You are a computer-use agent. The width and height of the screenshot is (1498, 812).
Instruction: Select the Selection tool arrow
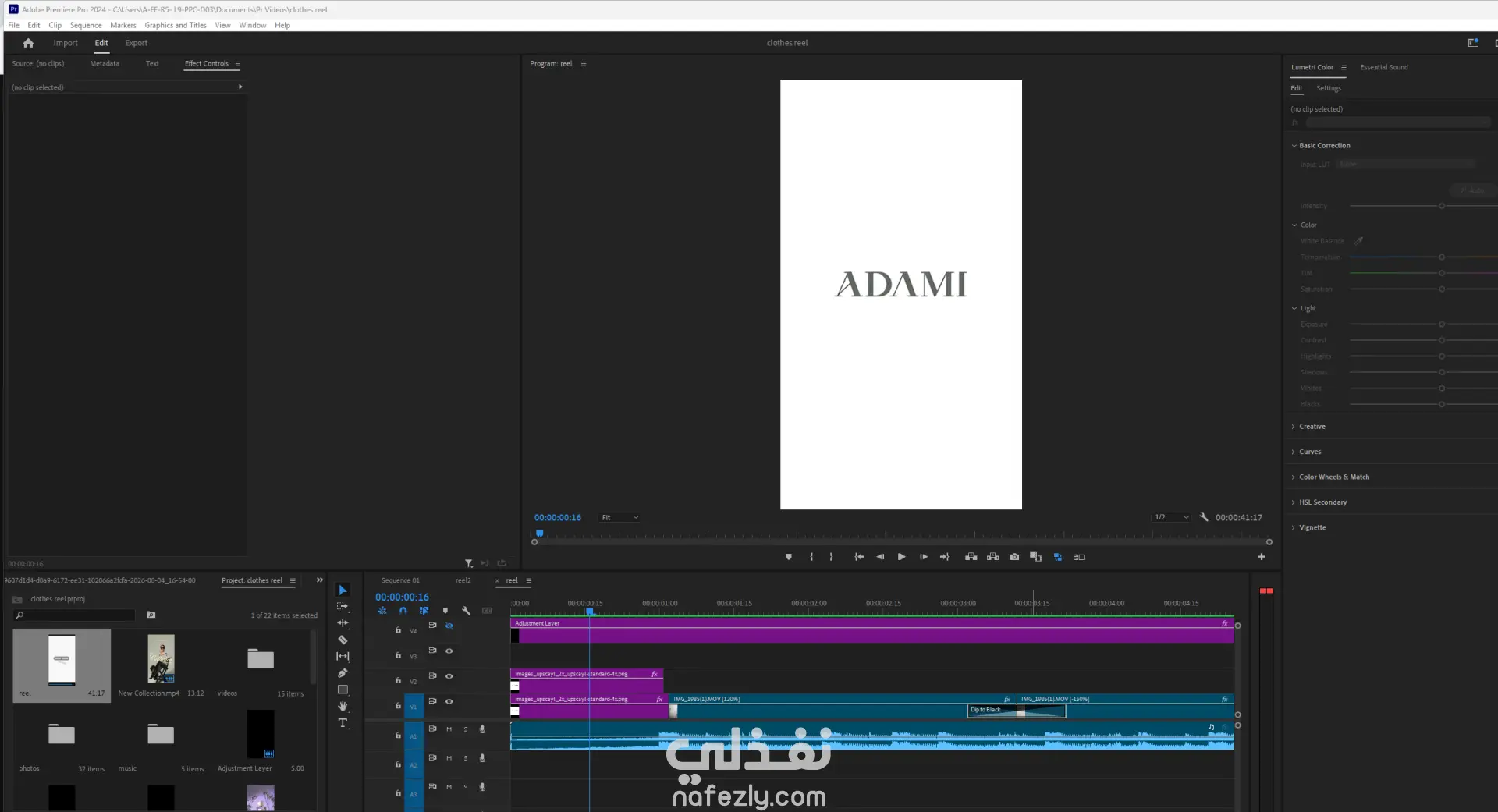343,590
